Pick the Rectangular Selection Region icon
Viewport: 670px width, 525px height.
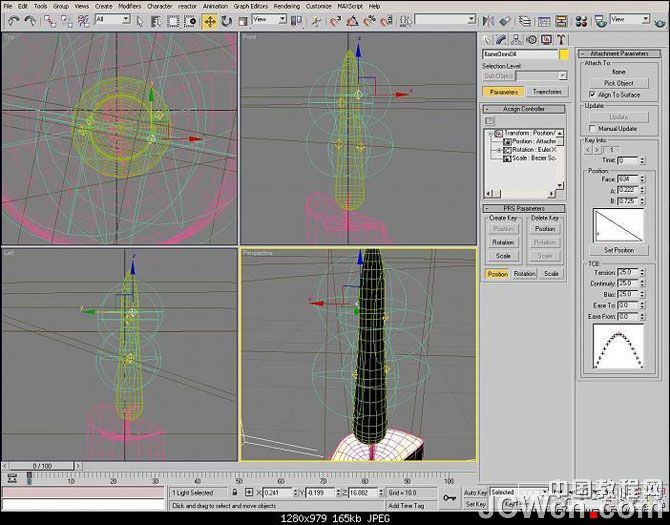[173, 21]
